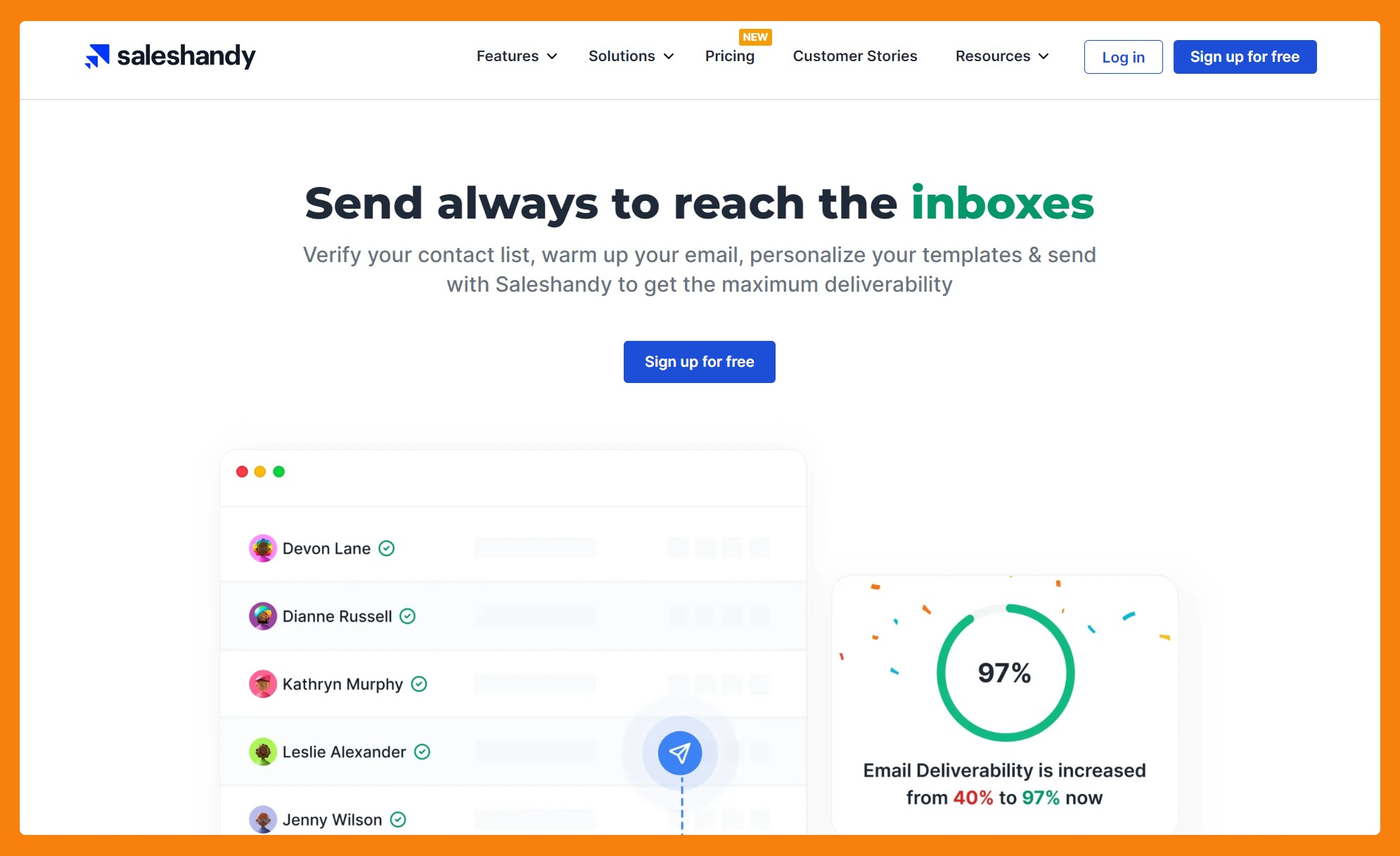This screenshot has width=1400, height=856.
Task: Toggle the Devon Lane contact row
Action: 514,548
